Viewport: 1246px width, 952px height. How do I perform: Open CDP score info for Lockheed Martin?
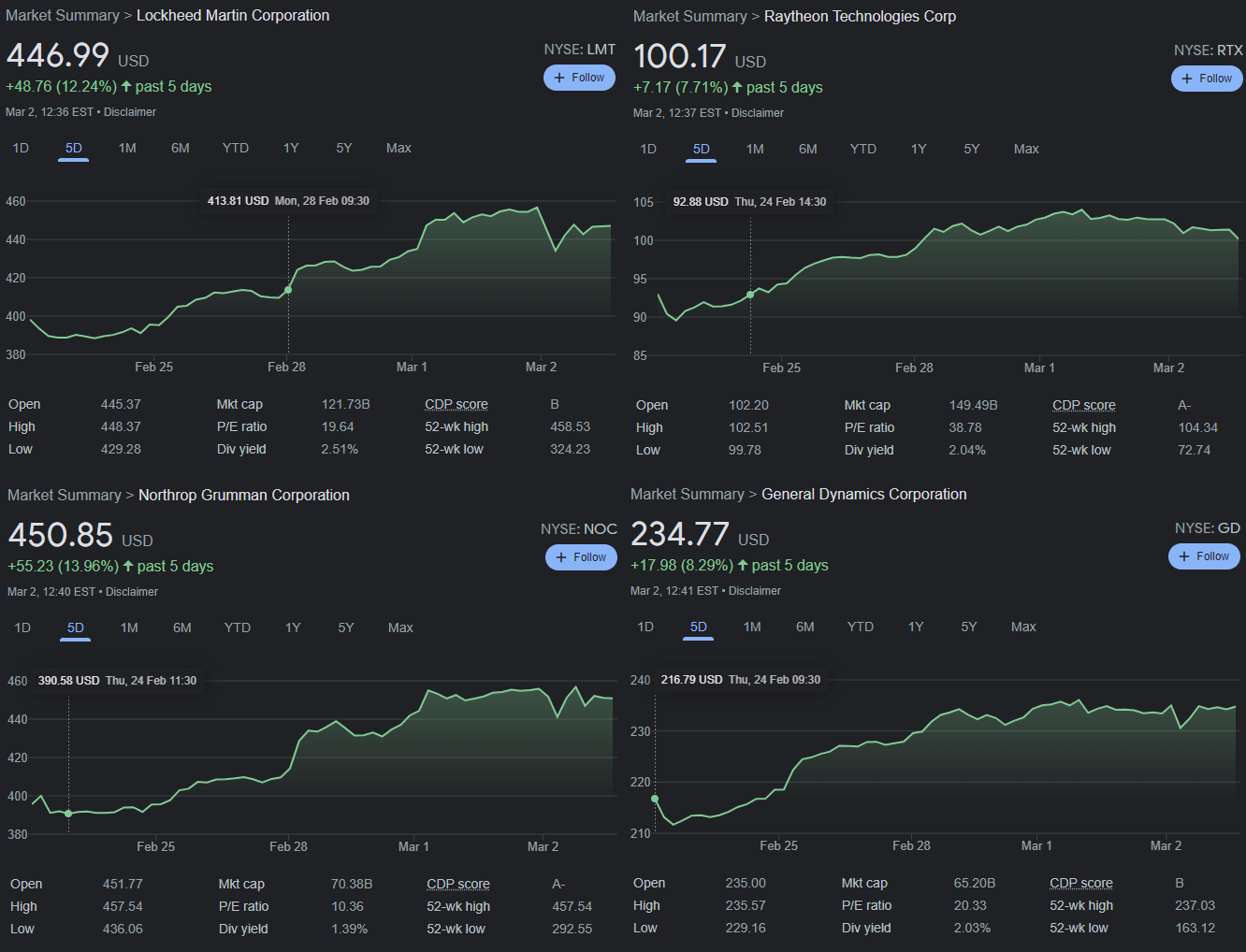[x=456, y=404]
